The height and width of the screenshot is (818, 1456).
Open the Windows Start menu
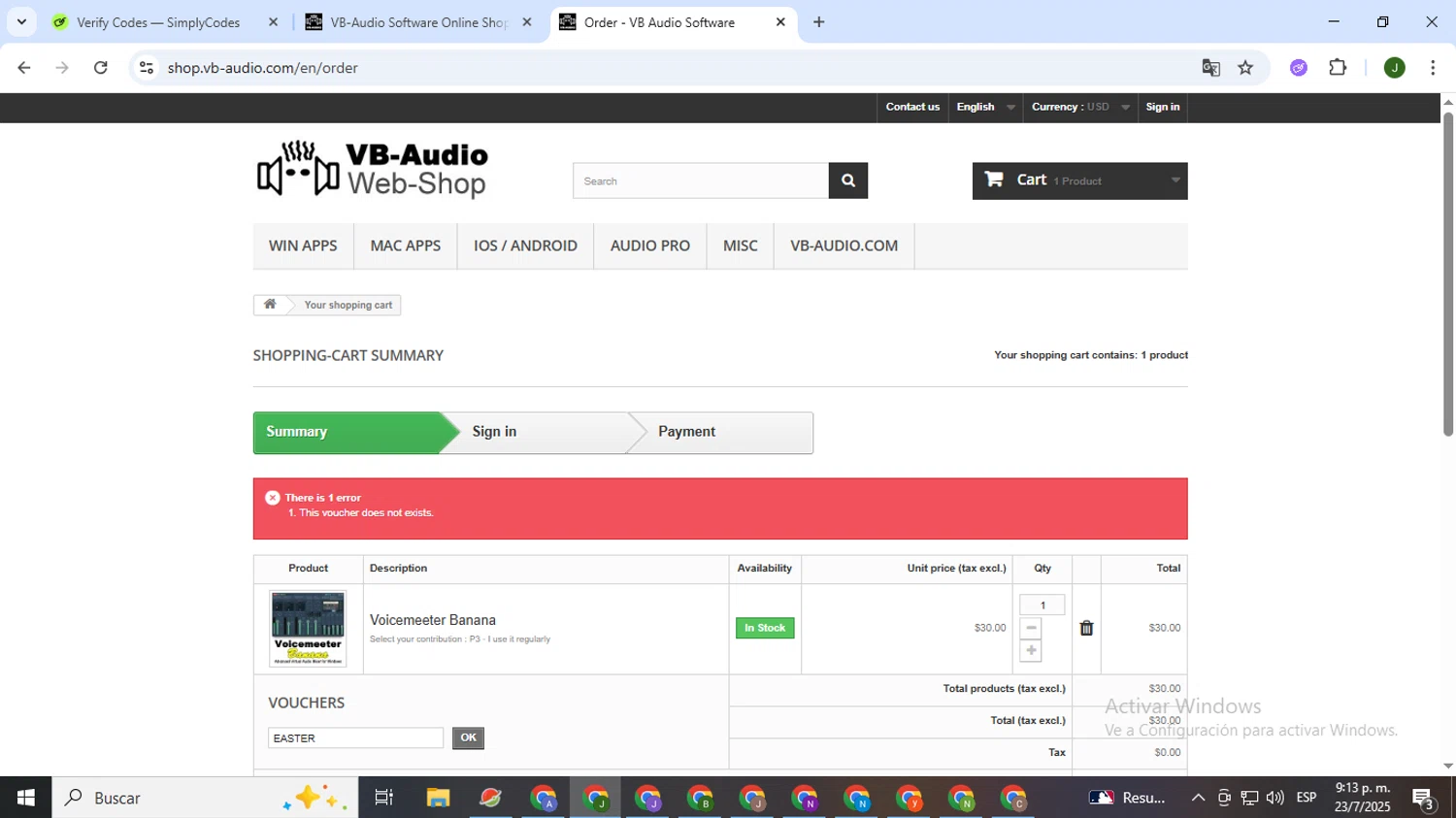[26, 798]
